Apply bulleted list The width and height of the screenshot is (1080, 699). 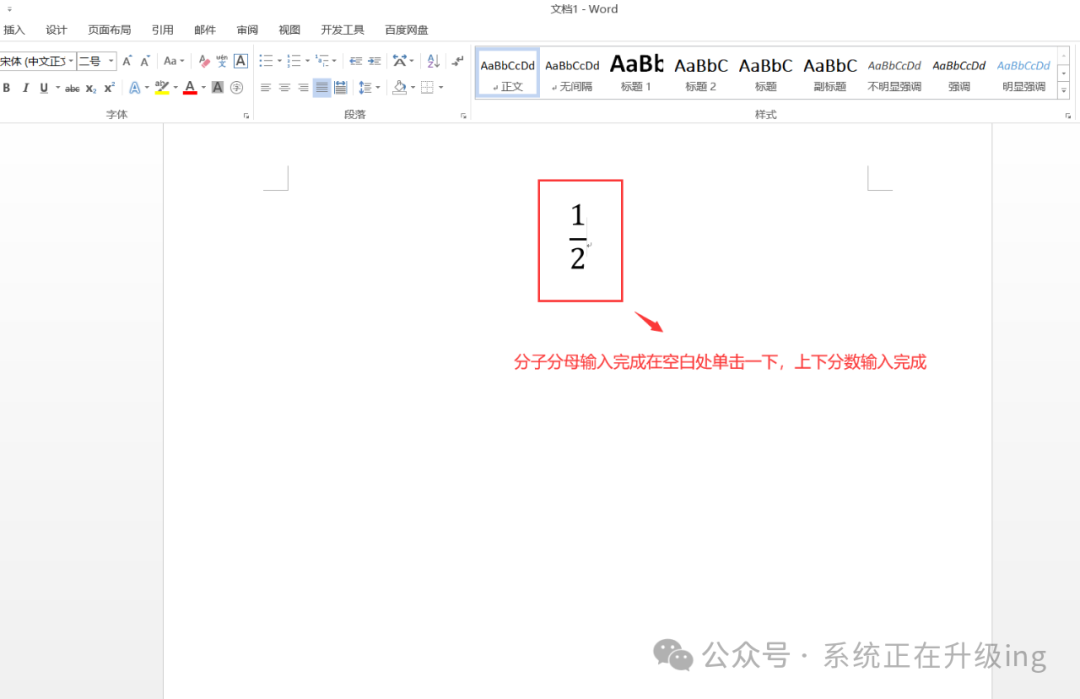click(266, 61)
